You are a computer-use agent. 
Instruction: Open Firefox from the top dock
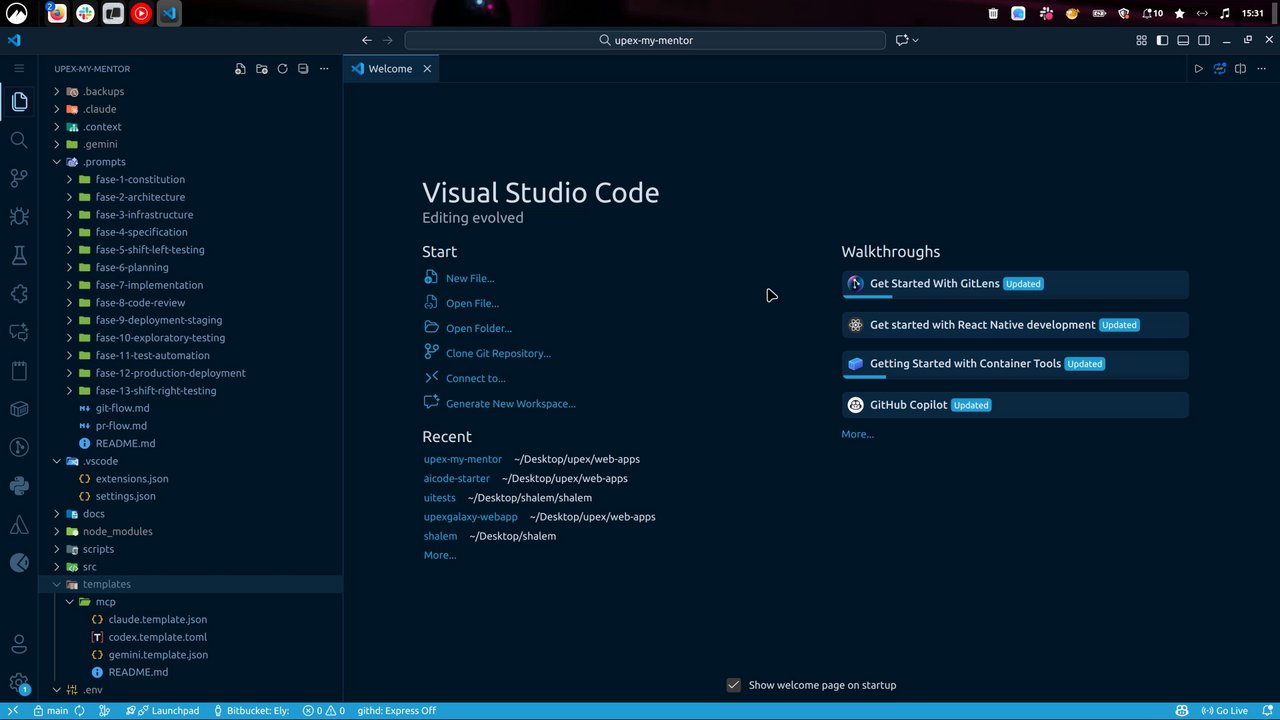57,14
